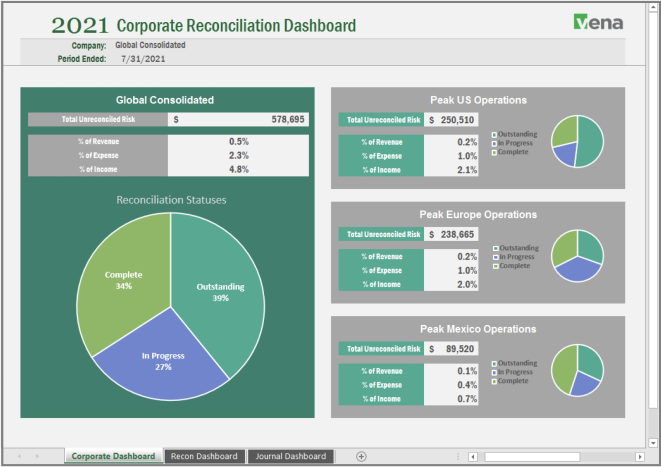The width and height of the screenshot is (661, 467).
Task: Select the Complete slice of main pie
Action: click(x=125, y=280)
